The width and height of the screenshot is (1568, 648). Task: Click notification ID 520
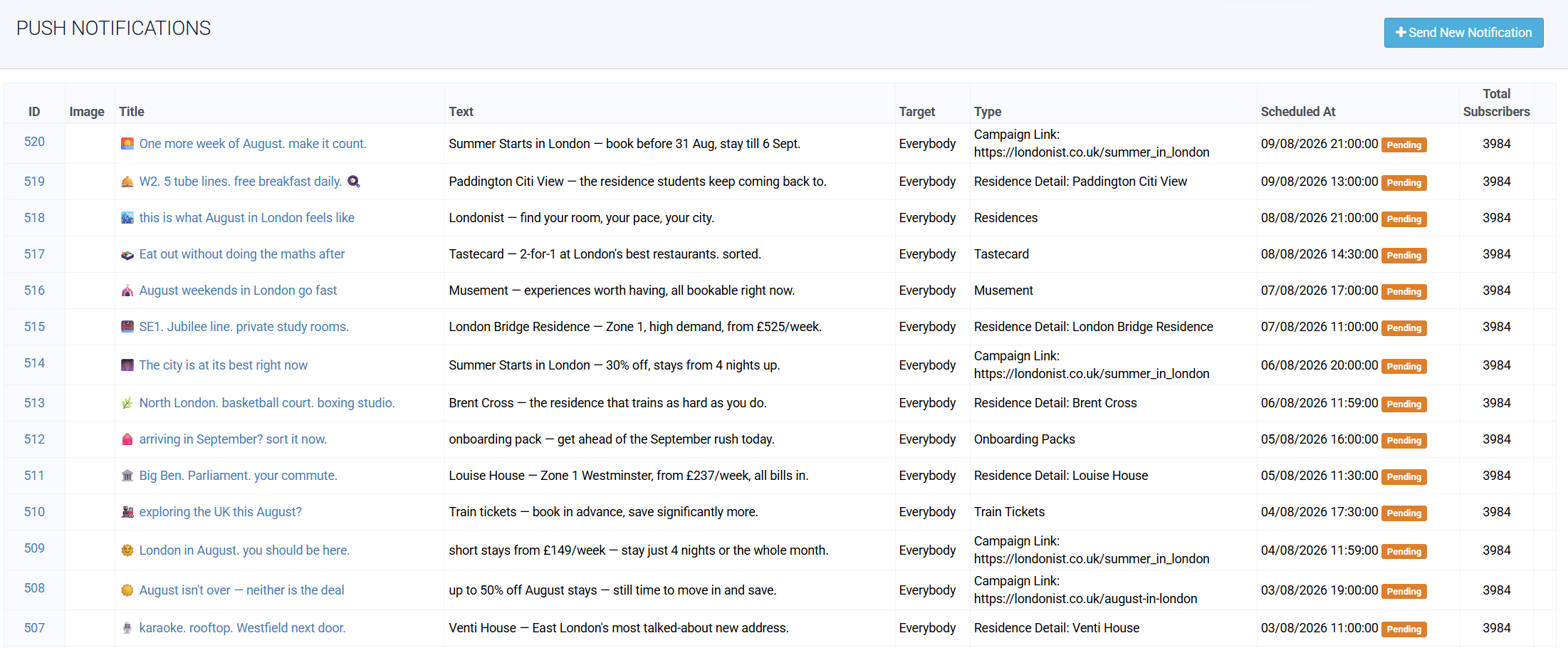34,142
